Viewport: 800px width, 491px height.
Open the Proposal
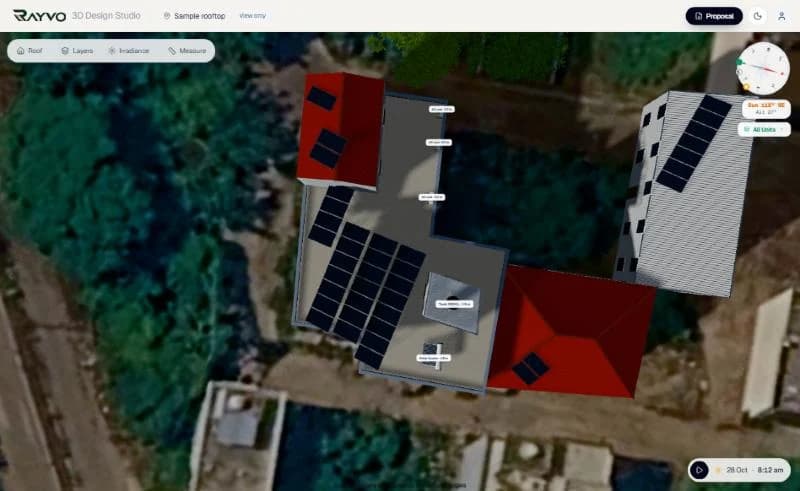(714, 16)
